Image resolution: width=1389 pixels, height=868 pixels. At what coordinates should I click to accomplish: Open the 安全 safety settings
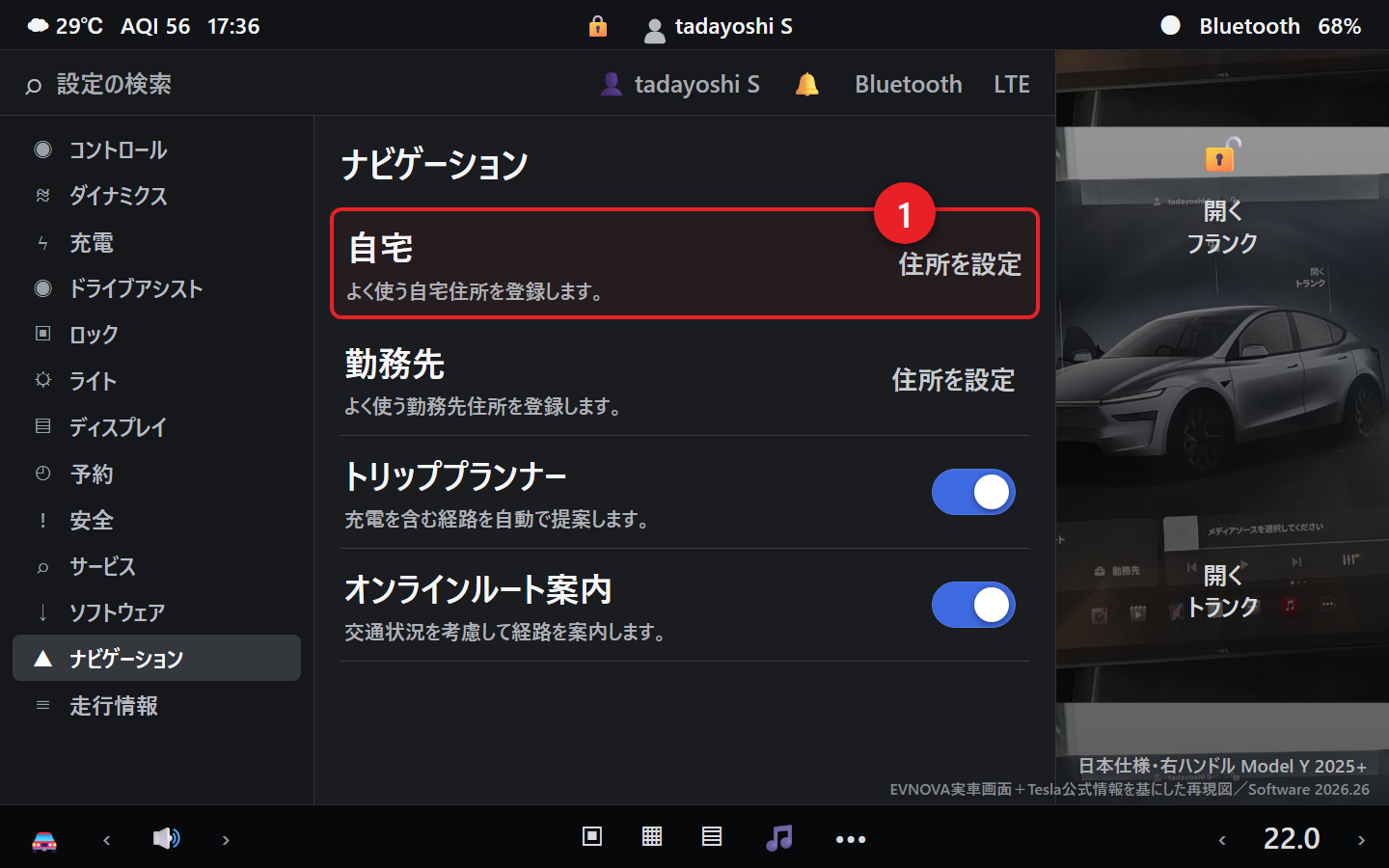[157, 520]
